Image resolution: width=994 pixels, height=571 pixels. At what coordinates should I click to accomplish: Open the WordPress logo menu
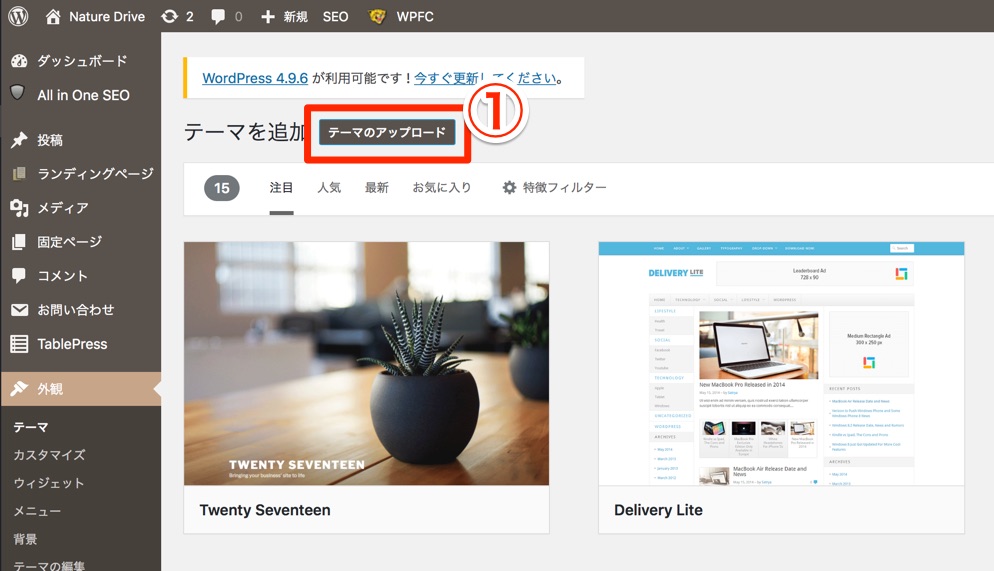(18, 16)
